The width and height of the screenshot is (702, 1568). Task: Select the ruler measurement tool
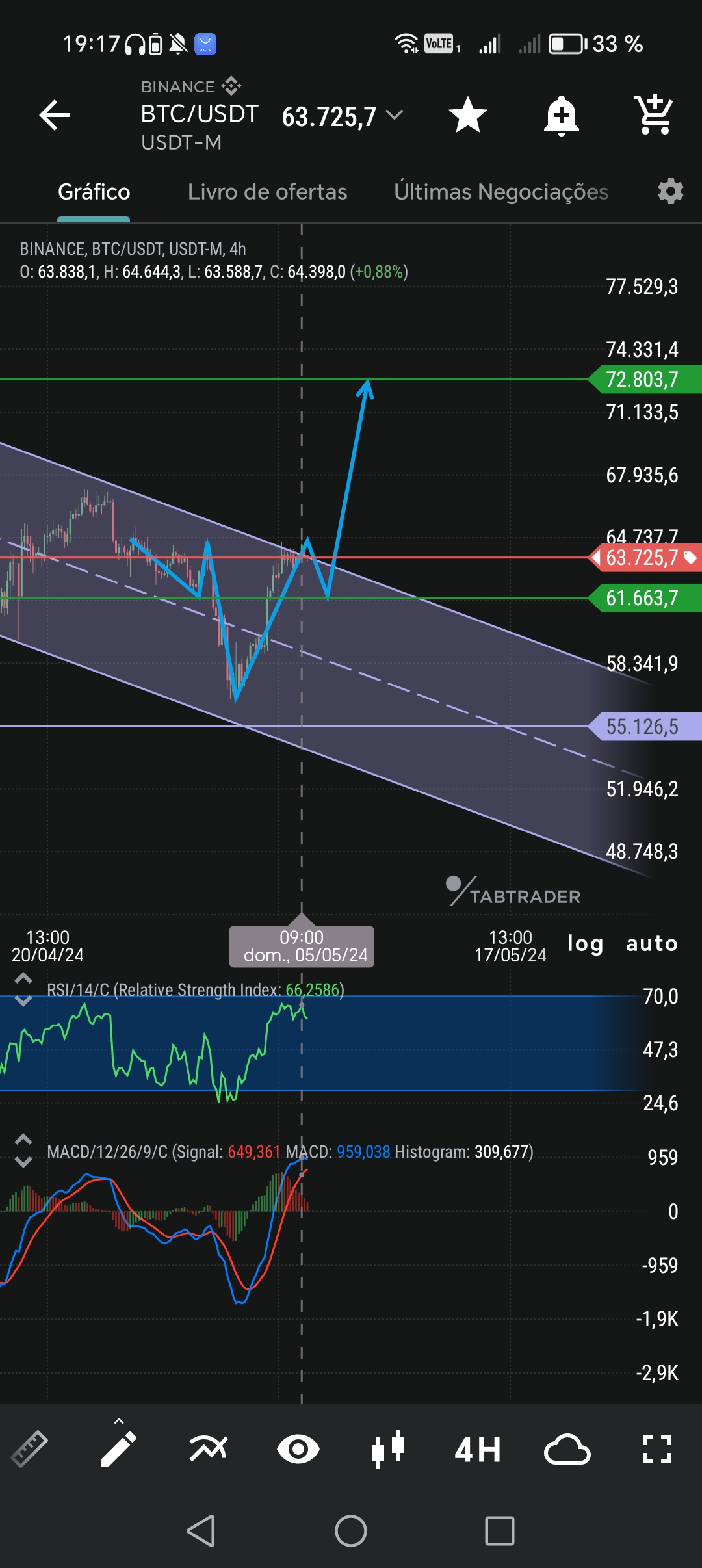coord(29,1449)
